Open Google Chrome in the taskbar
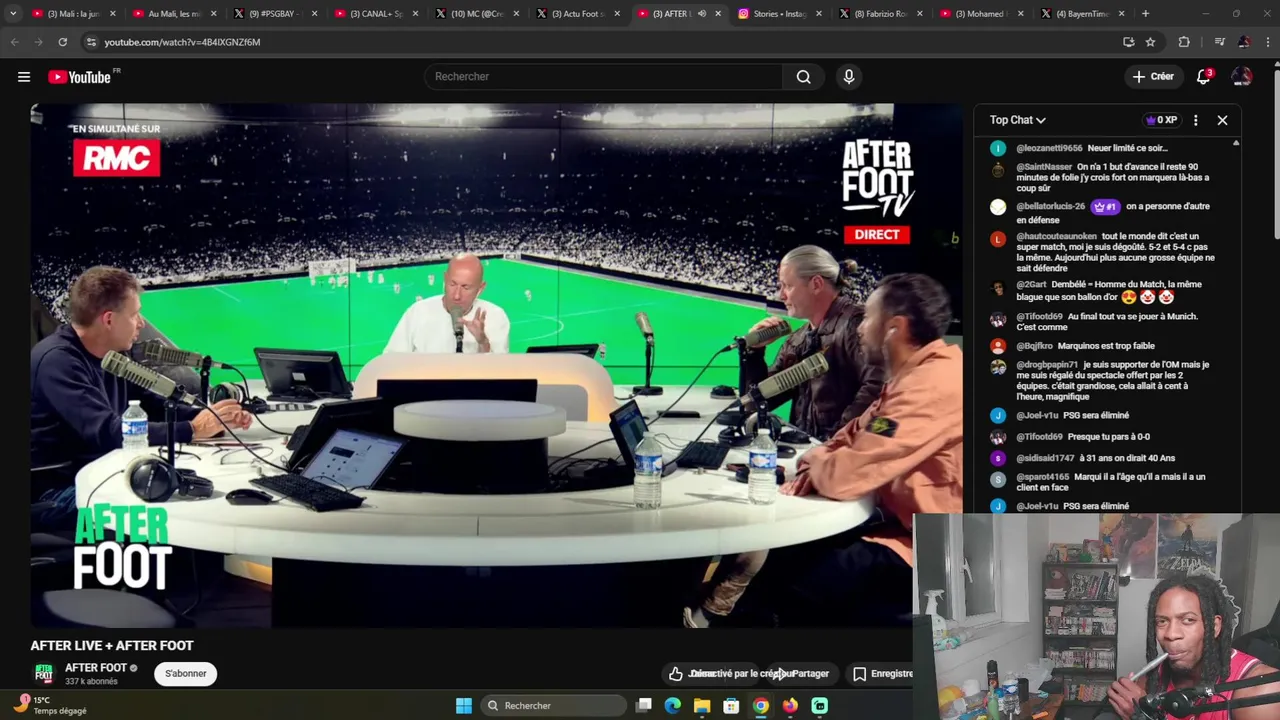Image resolution: width=1280 pixels, height=720 pixels. (761, 706)
